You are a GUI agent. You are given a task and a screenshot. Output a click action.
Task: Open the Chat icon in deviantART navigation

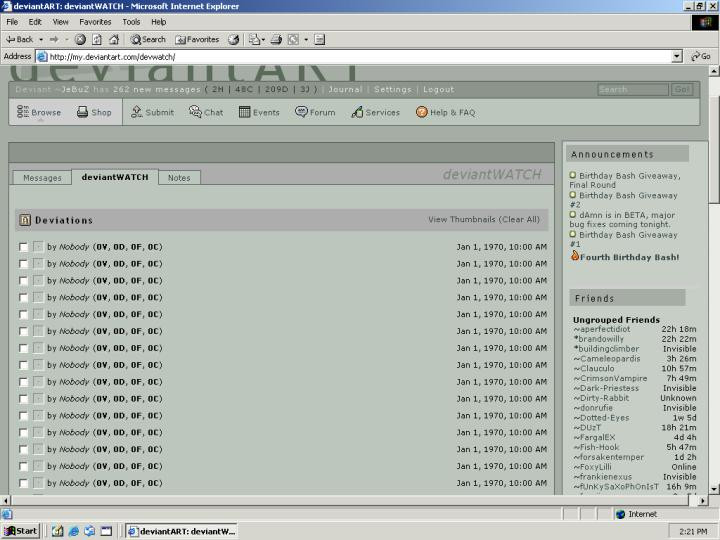pyautogui.click(x=195, y=112)
